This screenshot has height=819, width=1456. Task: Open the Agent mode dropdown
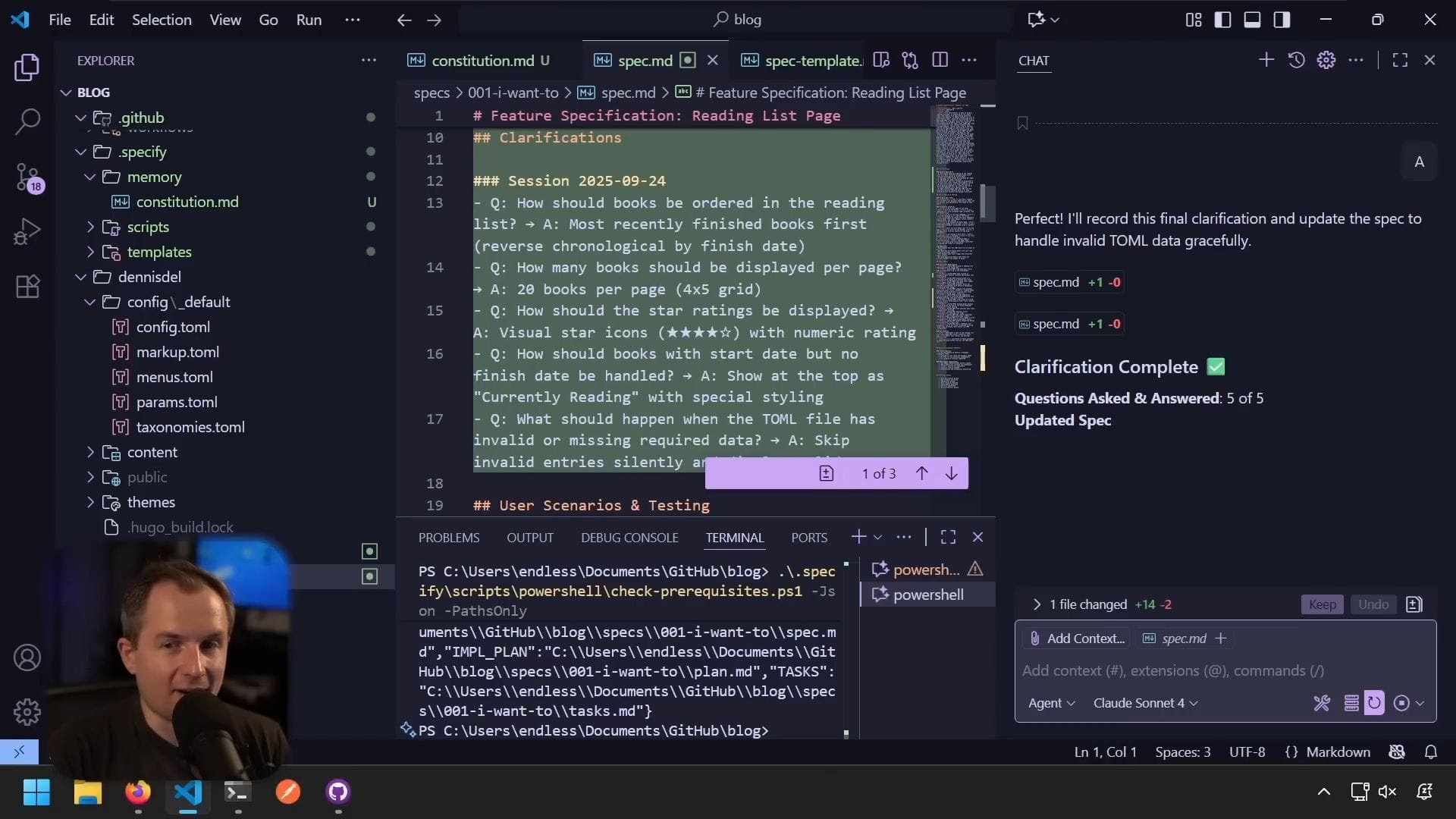[1051, 703]
